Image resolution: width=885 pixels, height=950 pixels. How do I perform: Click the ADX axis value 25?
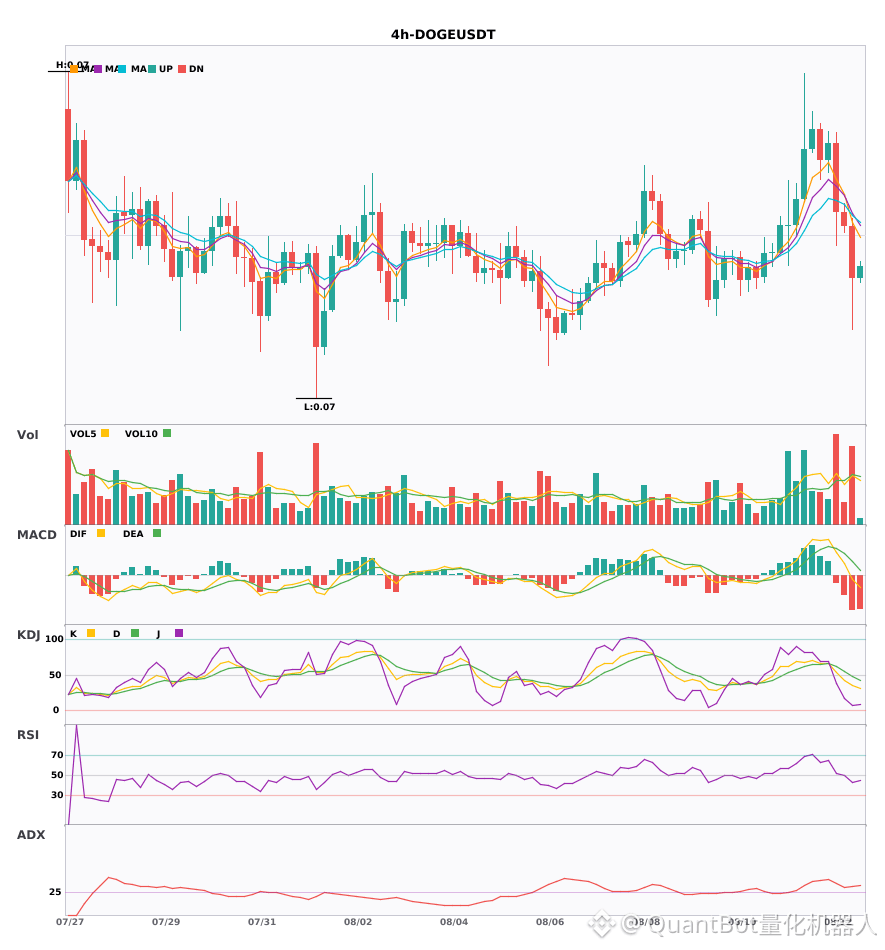pos(55,892)
